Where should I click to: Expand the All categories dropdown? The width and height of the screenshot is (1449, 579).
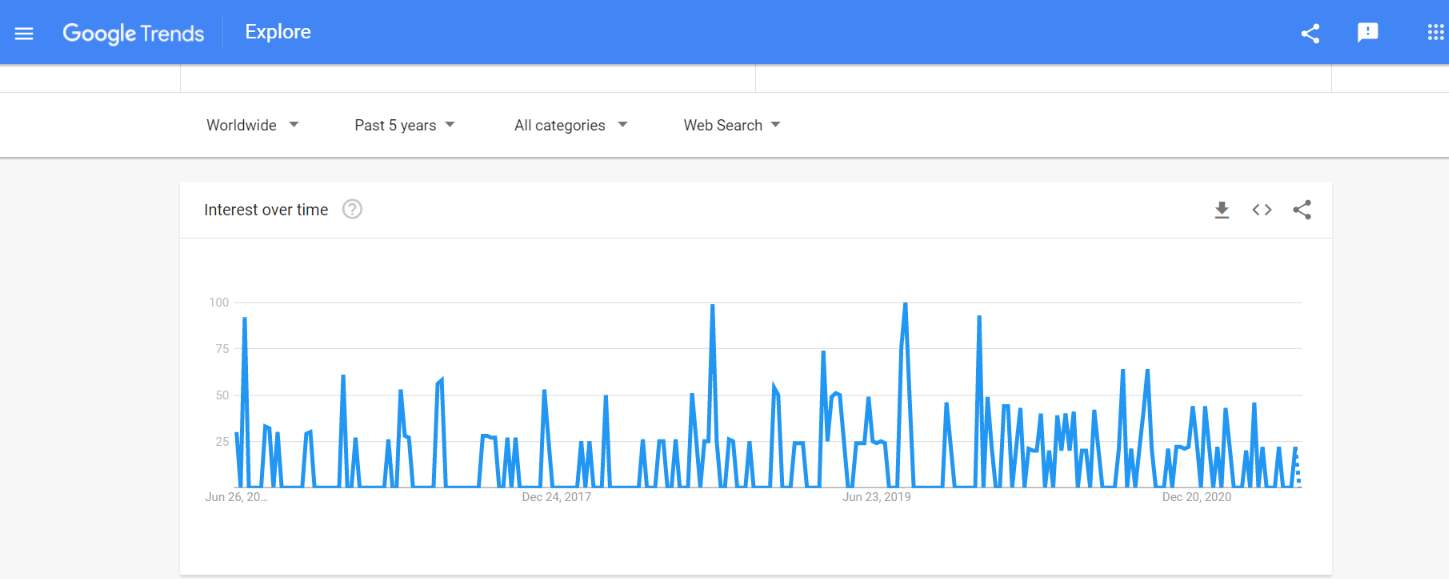pyautogui.click(x=570, y=125)
